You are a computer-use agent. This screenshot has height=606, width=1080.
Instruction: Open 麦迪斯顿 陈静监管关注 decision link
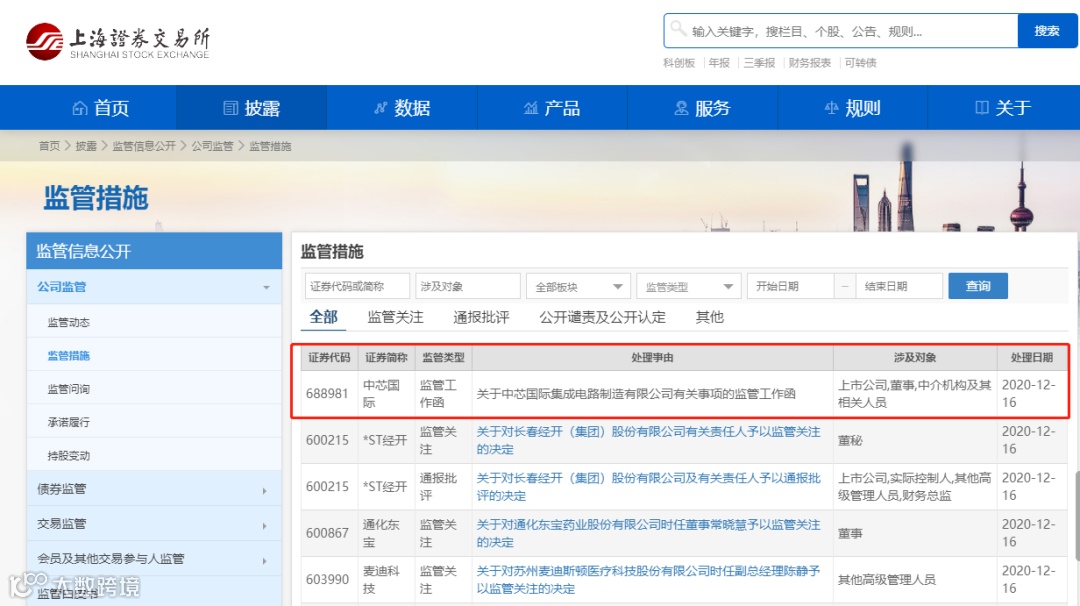click(648, 579)
